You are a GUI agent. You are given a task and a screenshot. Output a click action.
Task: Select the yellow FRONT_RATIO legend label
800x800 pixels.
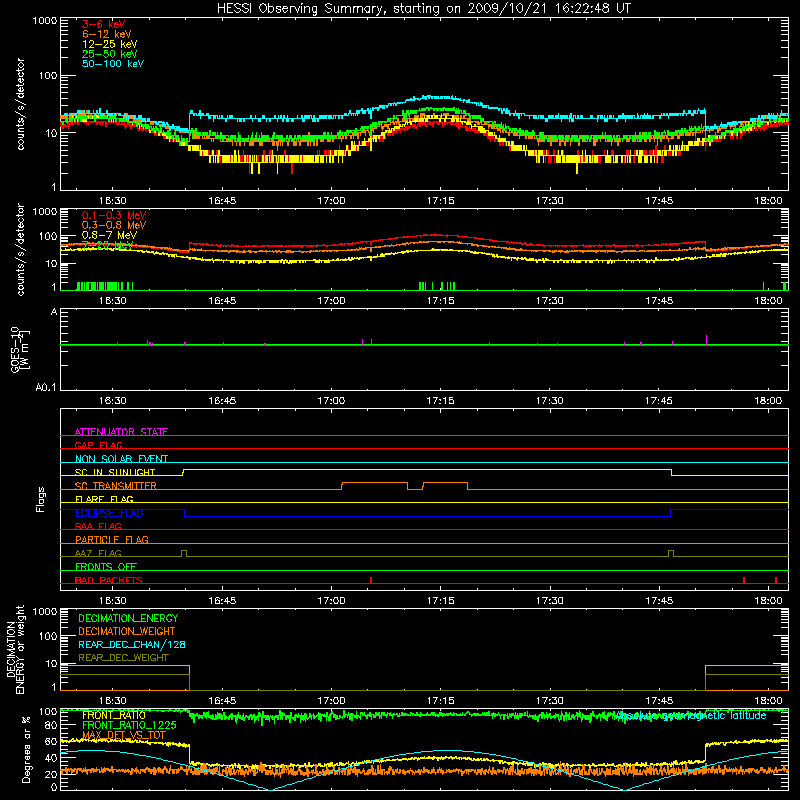click(114, 715)
